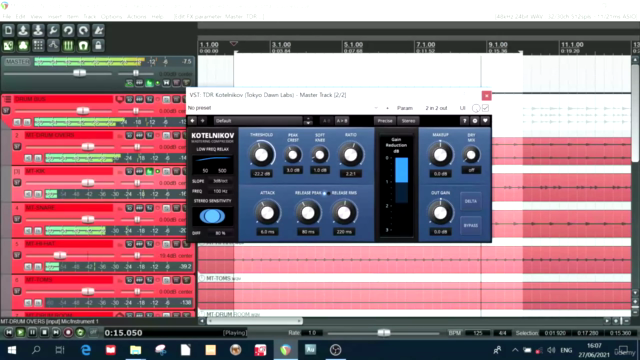Toggle the Locking padlock toolbar icon

[98, 45]
